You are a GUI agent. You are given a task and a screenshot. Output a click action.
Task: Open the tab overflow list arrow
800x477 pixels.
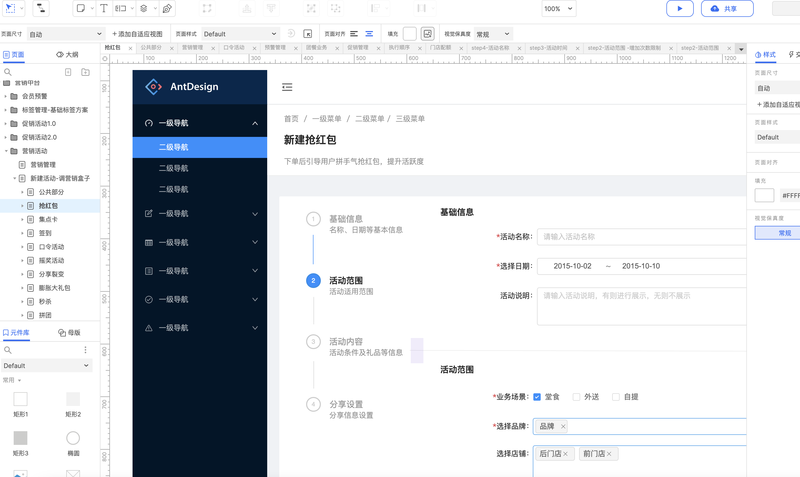pos(741,49)
